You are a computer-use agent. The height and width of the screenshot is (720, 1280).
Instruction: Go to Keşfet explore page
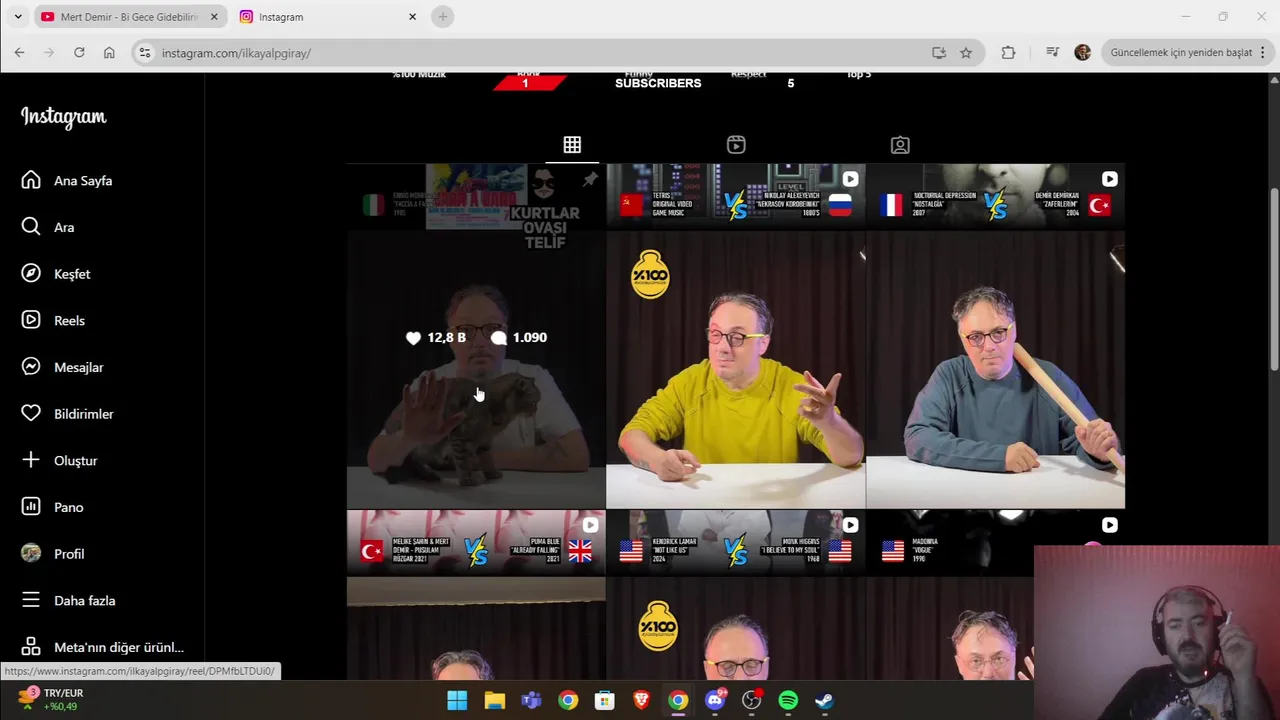[56, 274]
